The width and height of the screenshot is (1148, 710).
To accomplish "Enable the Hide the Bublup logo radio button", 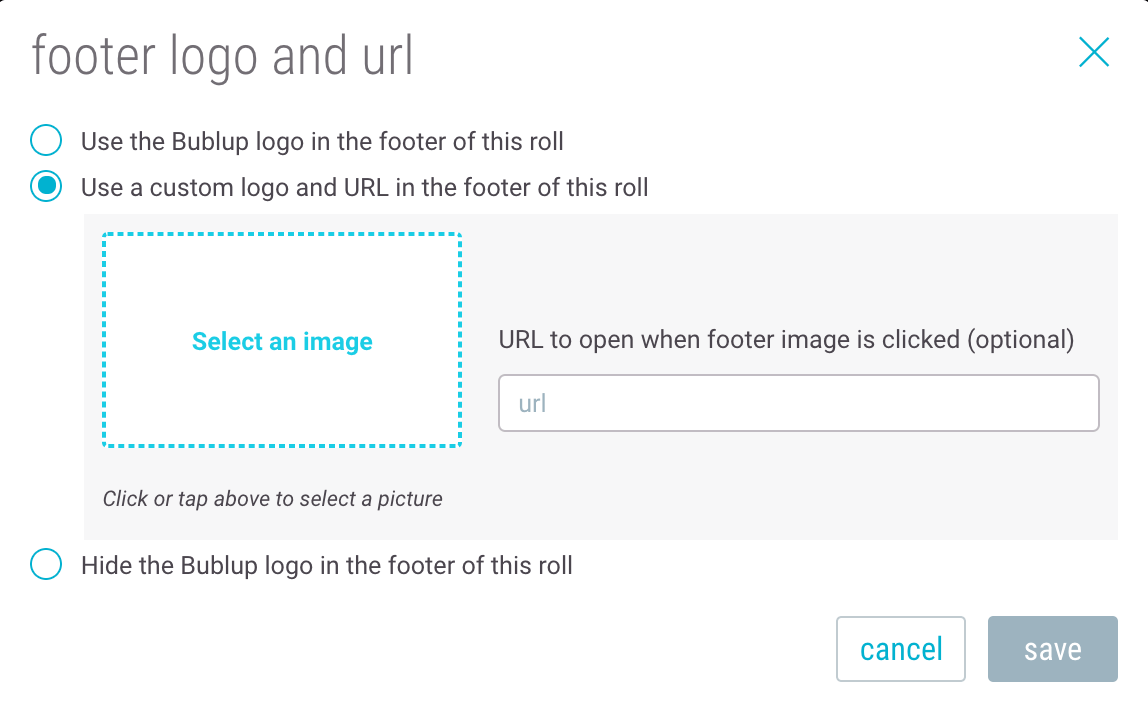I will pos(46,564).
